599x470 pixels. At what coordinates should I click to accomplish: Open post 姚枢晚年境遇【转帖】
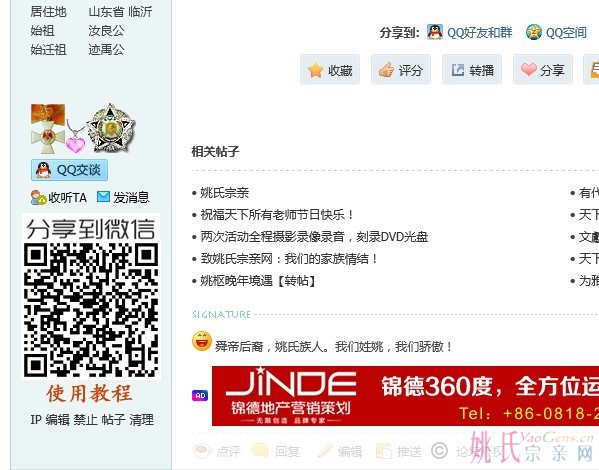[x=259, y=281]
